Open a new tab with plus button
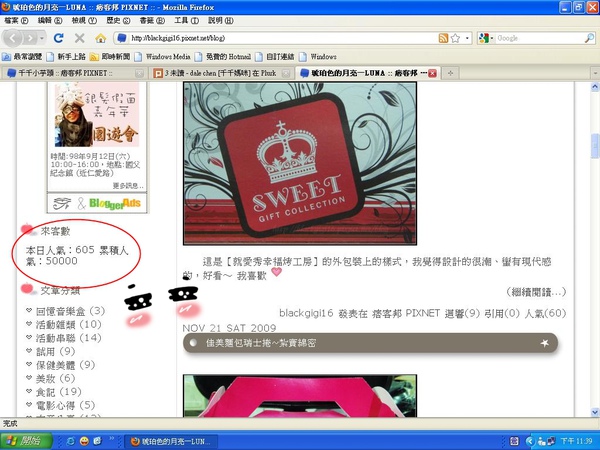 450,73
